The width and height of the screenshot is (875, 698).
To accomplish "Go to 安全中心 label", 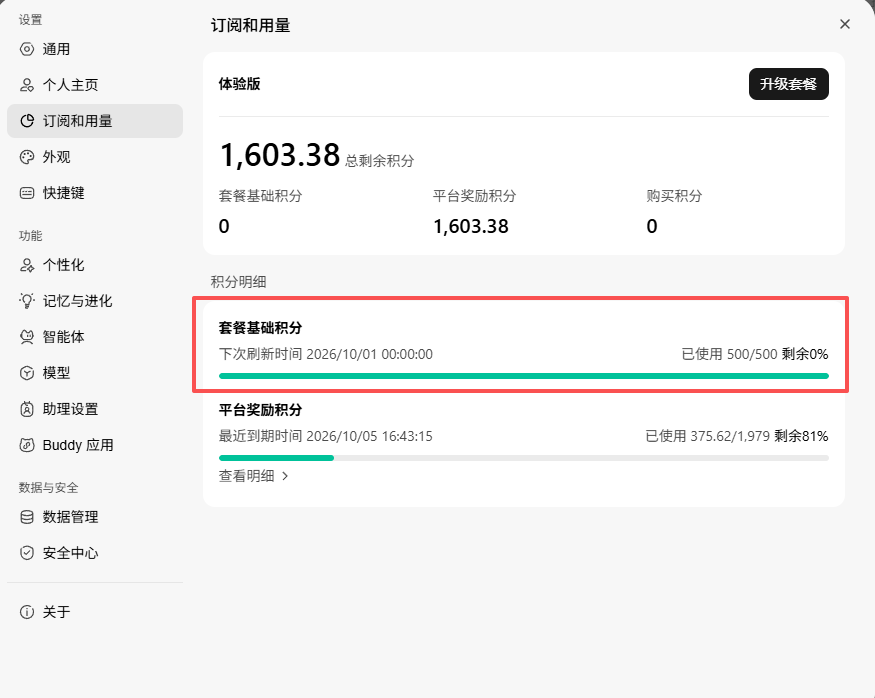I will coord(70,553).
